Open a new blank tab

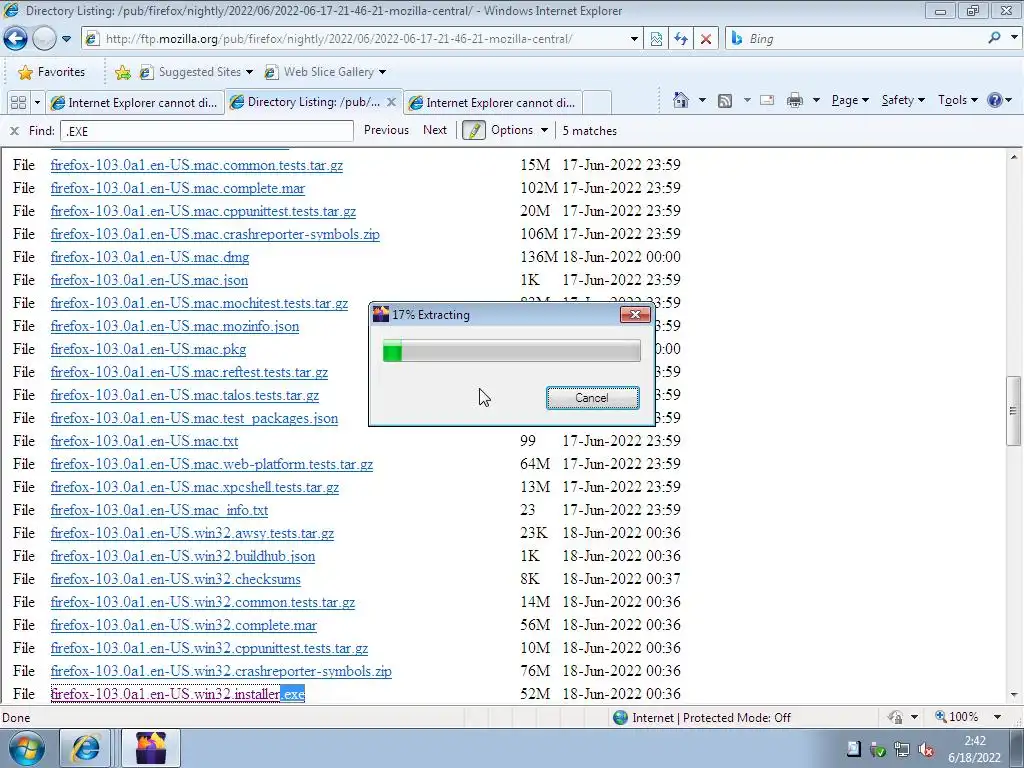pyautogui.click(x=597, y=103)
